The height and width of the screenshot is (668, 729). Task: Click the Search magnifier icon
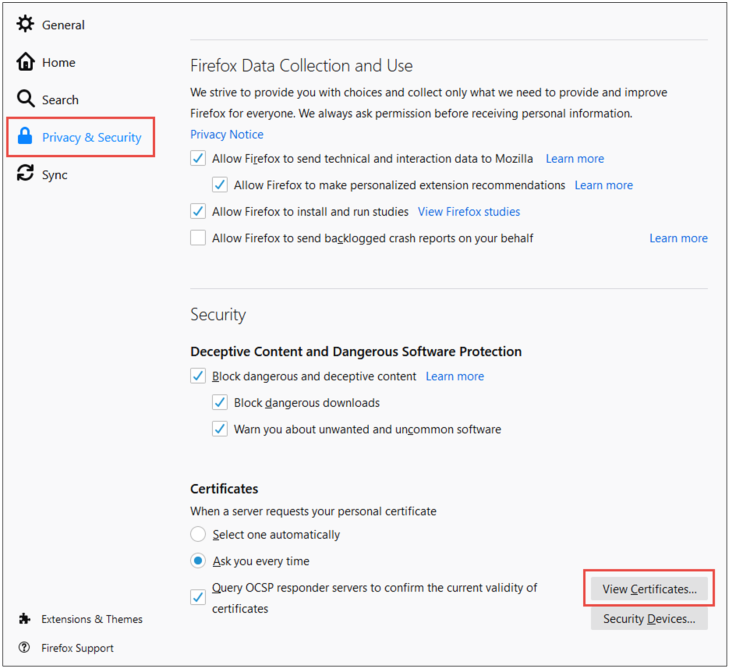(x=25, y=99)
